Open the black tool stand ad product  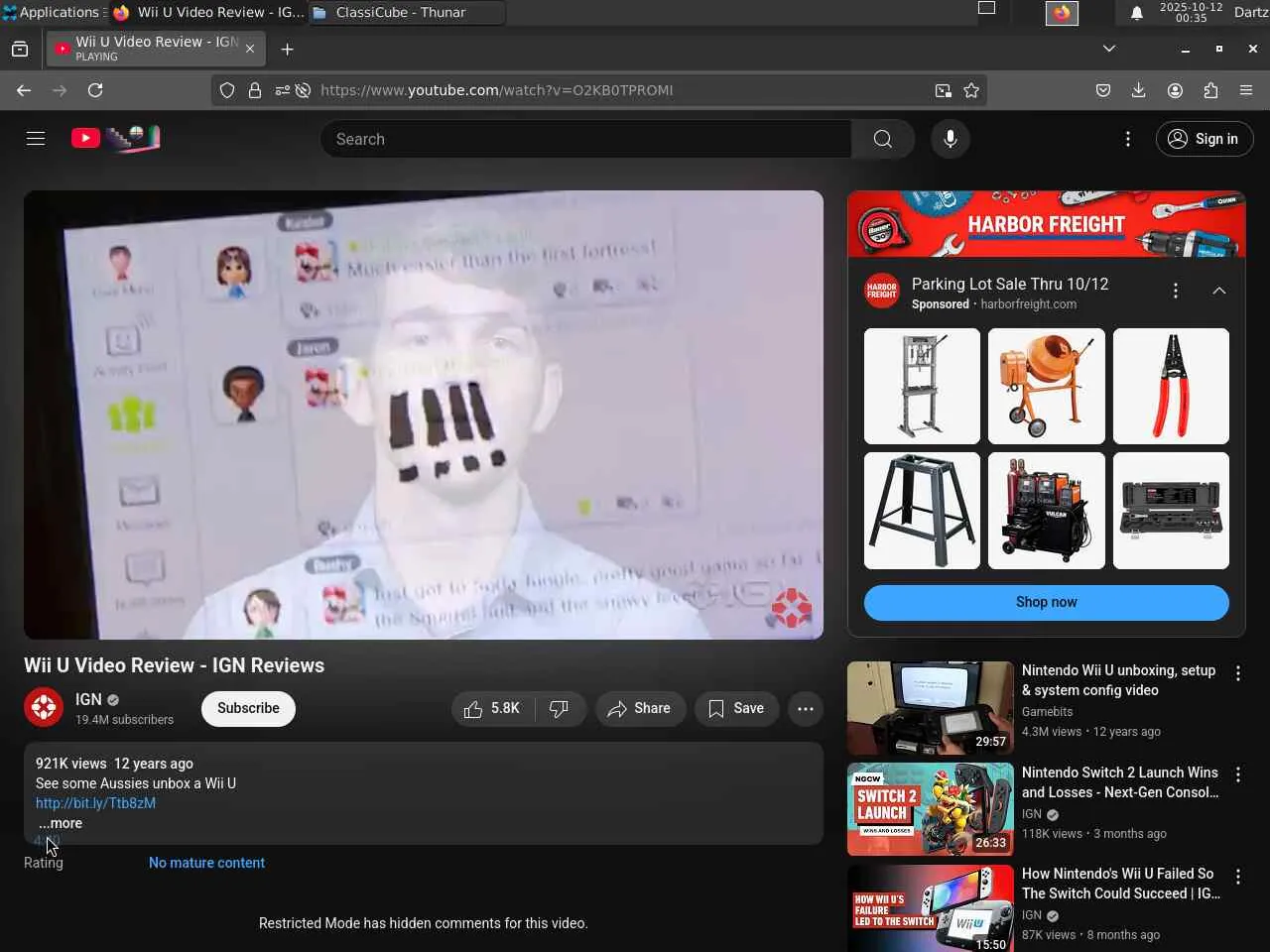click(922, 511)
